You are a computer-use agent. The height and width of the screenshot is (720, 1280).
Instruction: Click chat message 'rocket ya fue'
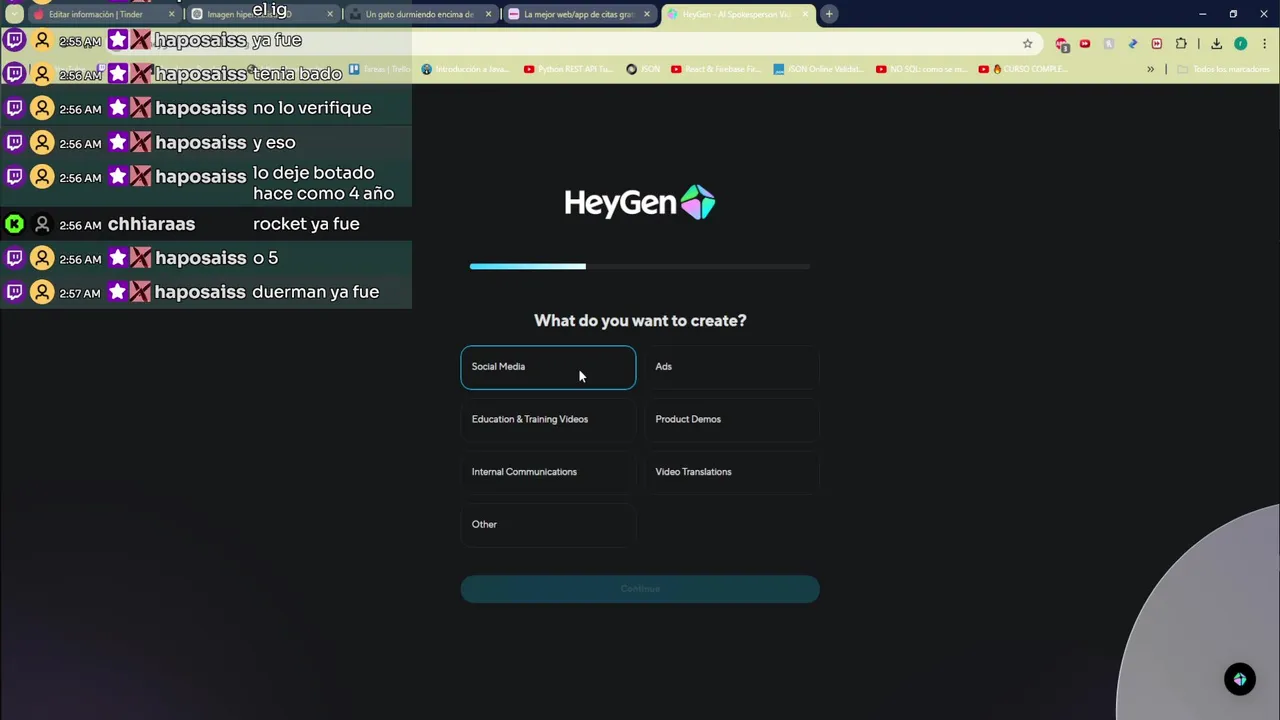coord(306,224)
